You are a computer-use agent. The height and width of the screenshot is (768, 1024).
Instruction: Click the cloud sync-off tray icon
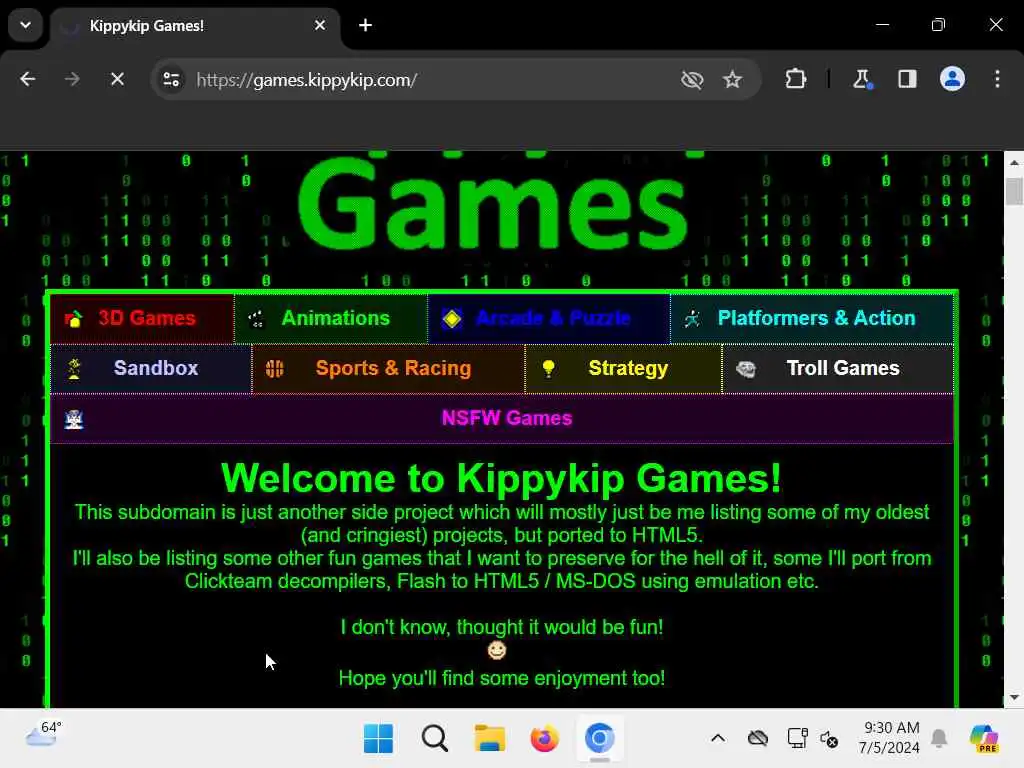(x=758, y=739)
